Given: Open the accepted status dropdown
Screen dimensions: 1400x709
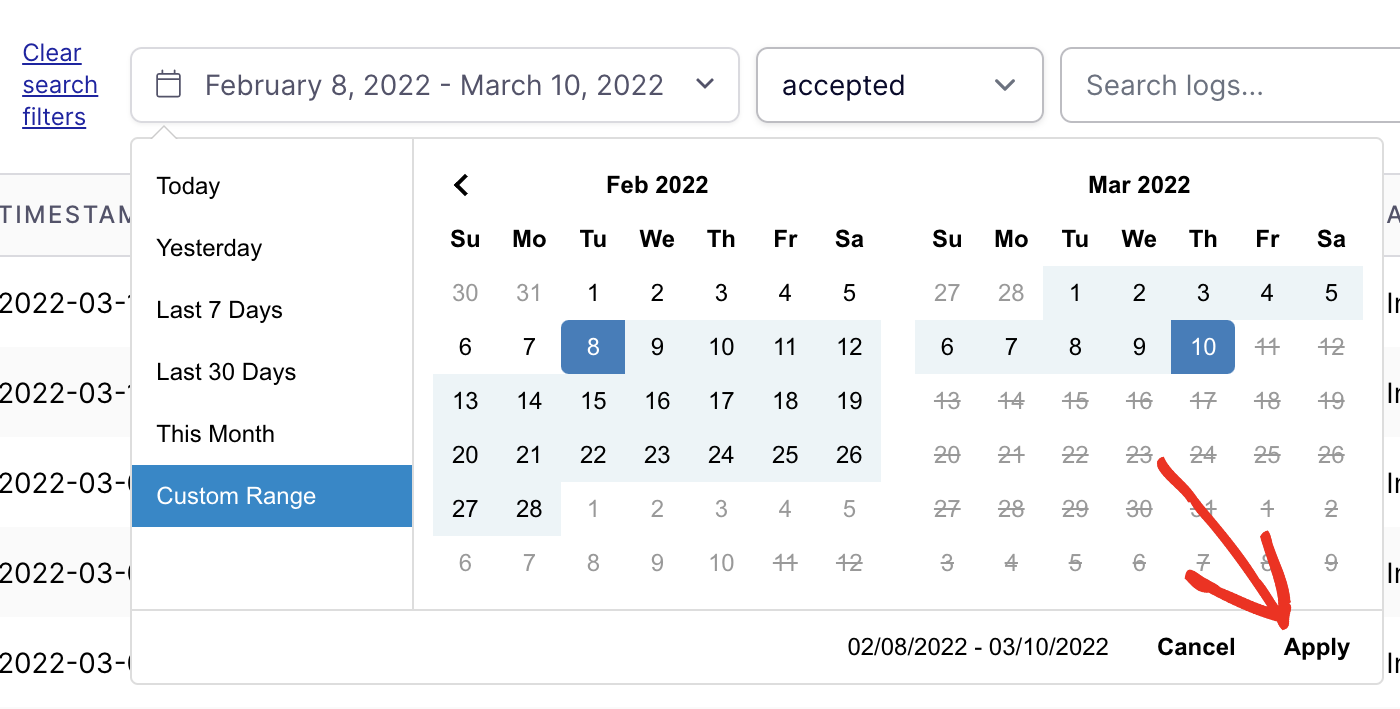Looking at the screenshot, I should point(899,85).
